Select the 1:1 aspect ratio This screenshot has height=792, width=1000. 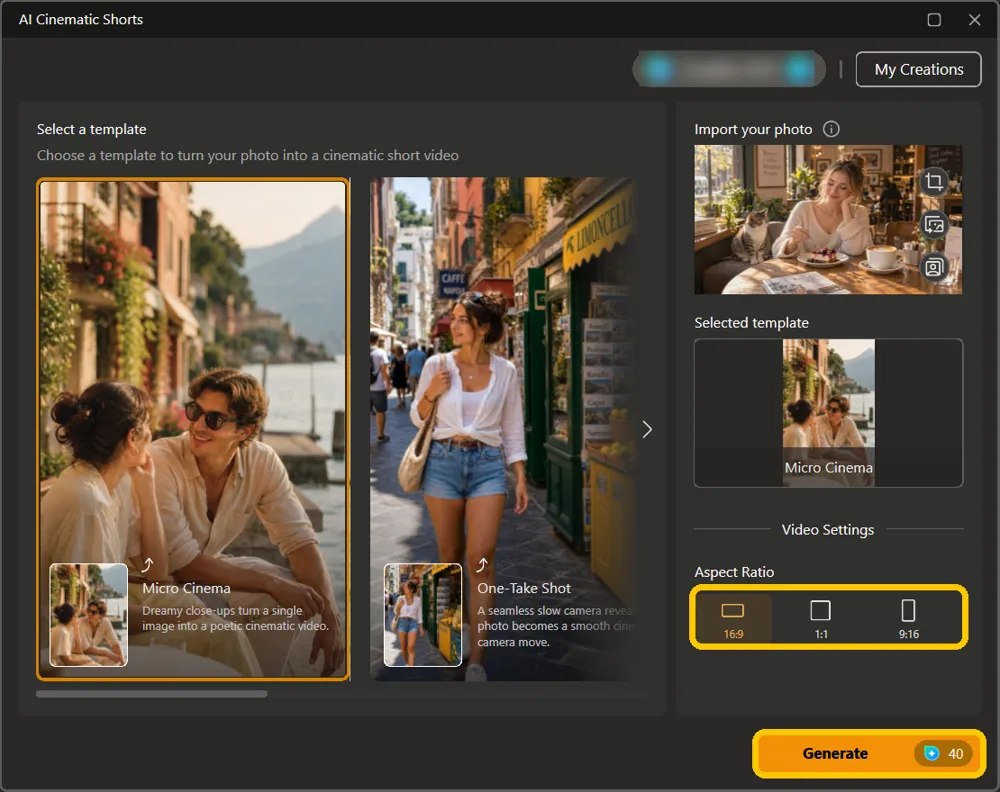pos(820,617)
